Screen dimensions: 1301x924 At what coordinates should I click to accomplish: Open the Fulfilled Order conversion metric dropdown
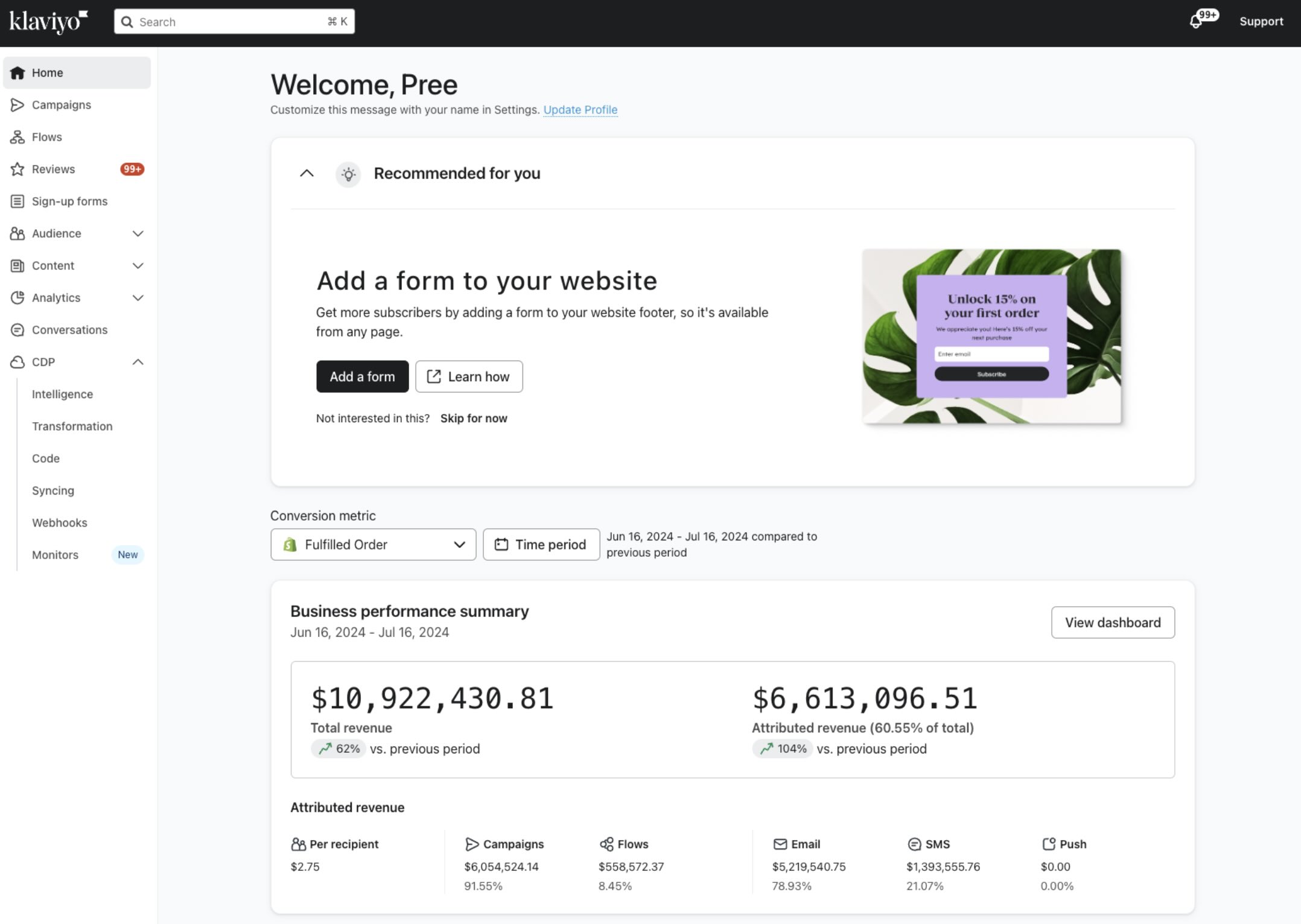[x=373, y=545]
